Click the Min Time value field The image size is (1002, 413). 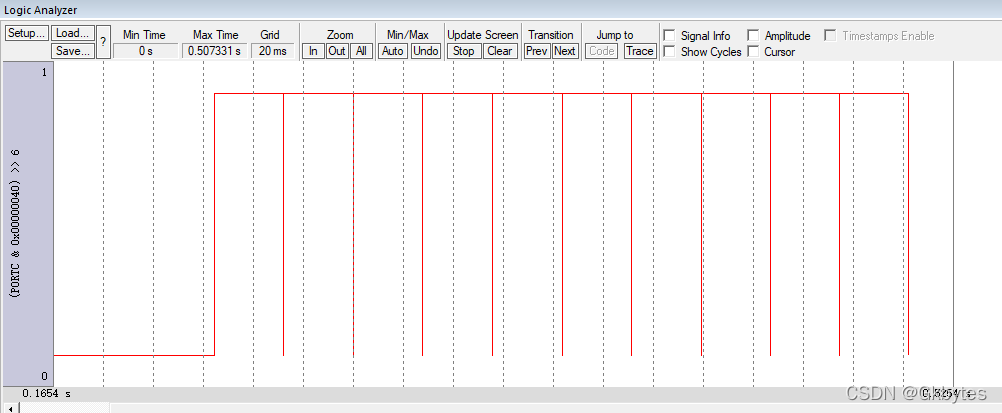pos(145,51)
